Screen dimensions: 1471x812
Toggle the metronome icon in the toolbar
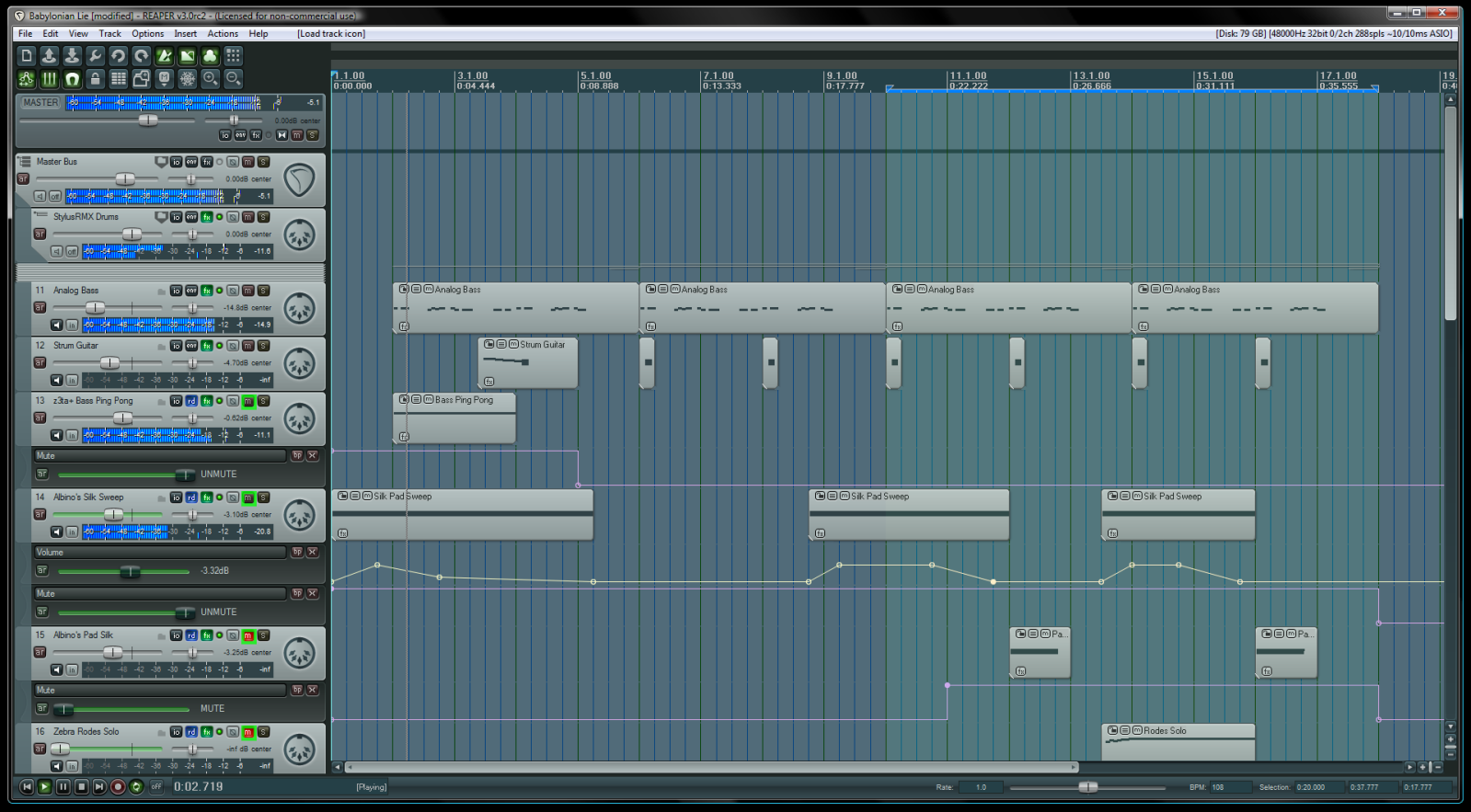(164, 56)
